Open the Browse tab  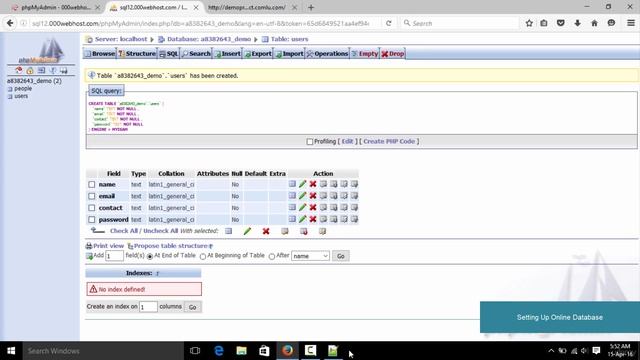point(100,53)
